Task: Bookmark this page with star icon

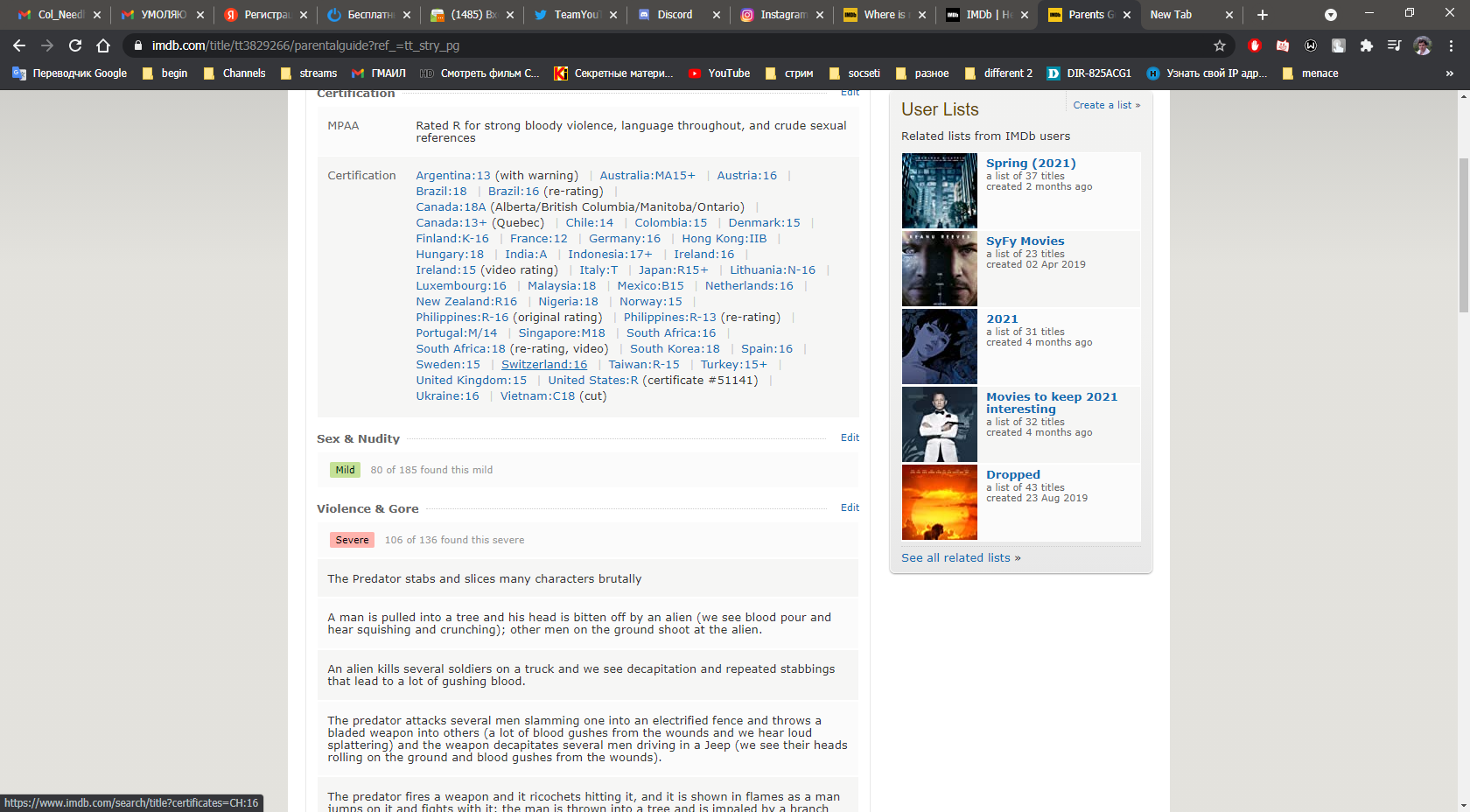Action: click(x=1220, y=45)
